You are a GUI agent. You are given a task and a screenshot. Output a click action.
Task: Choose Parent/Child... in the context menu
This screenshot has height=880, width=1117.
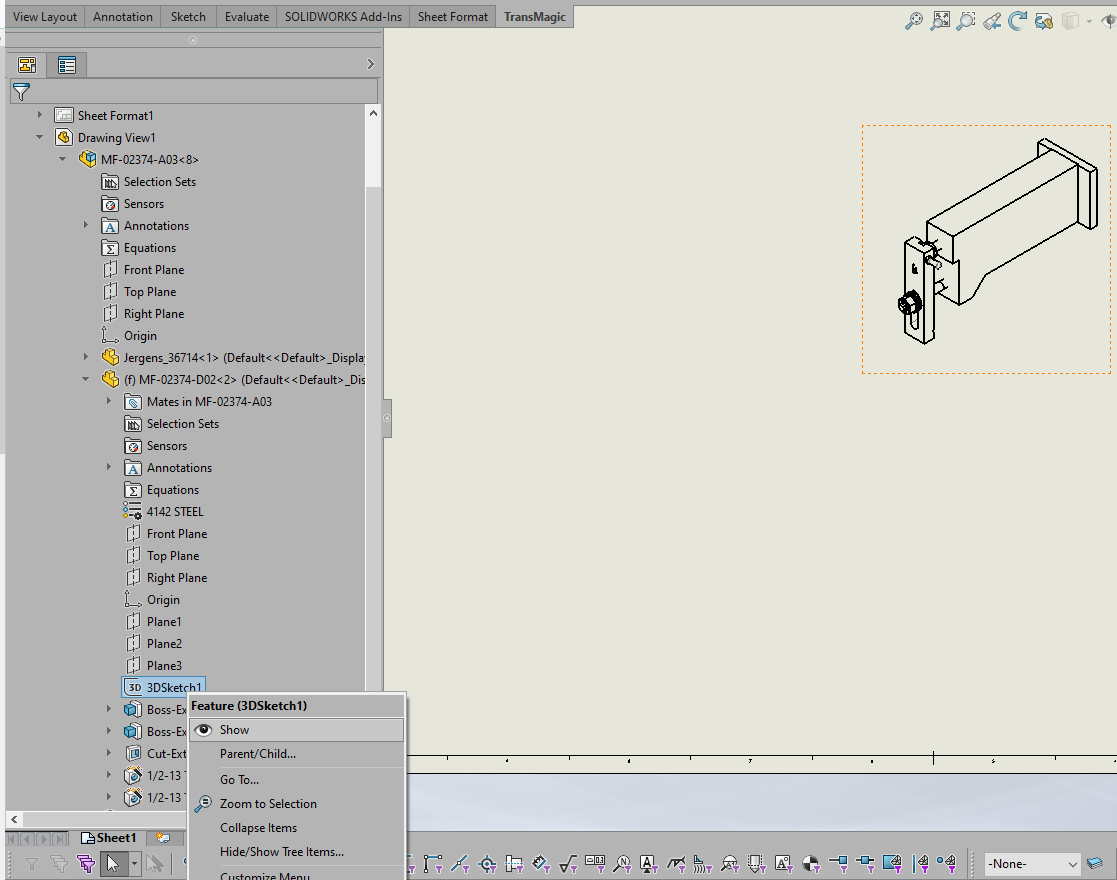(x=296, y=754)
